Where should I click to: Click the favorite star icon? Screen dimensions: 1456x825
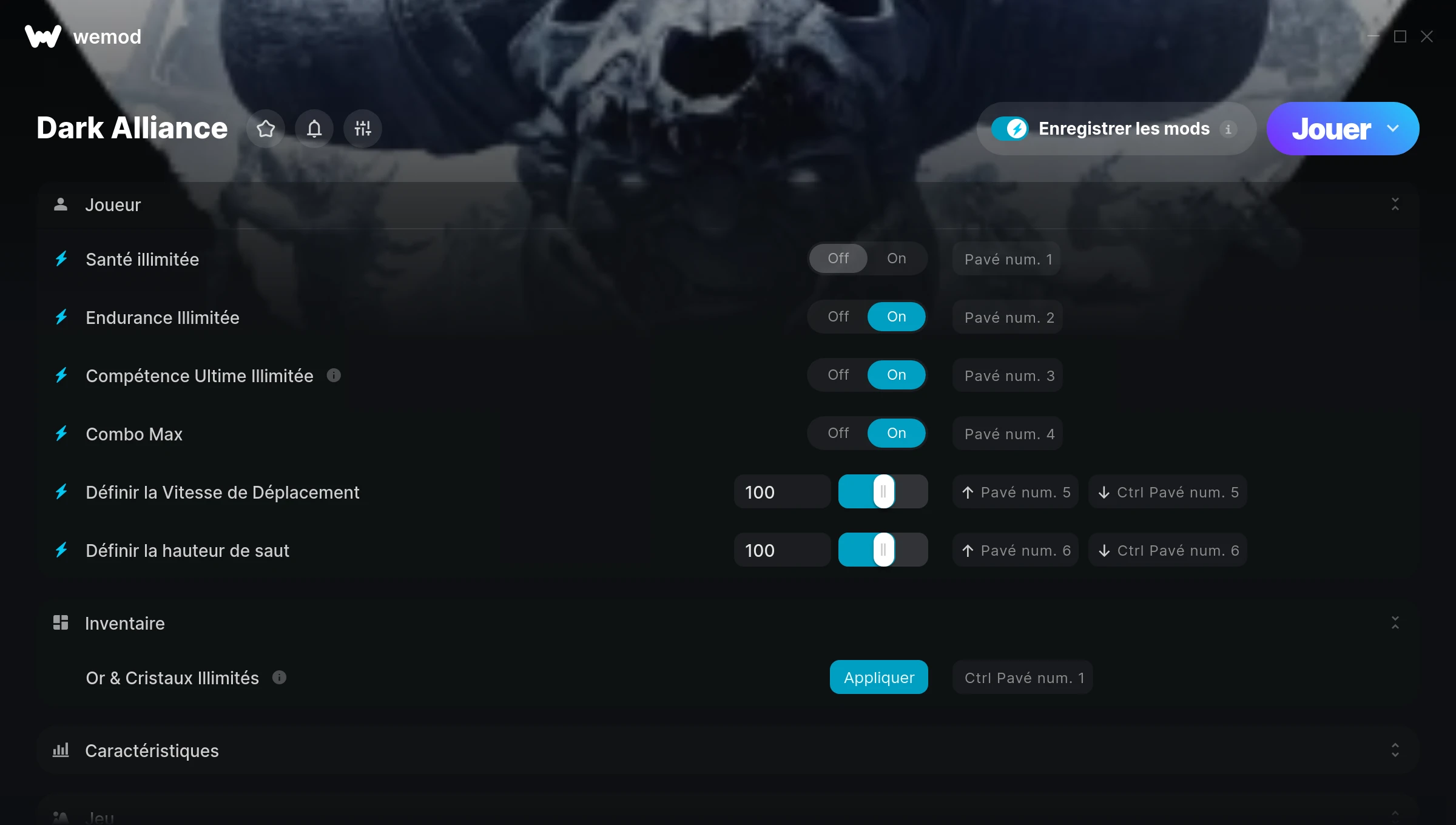click(266, 129)
